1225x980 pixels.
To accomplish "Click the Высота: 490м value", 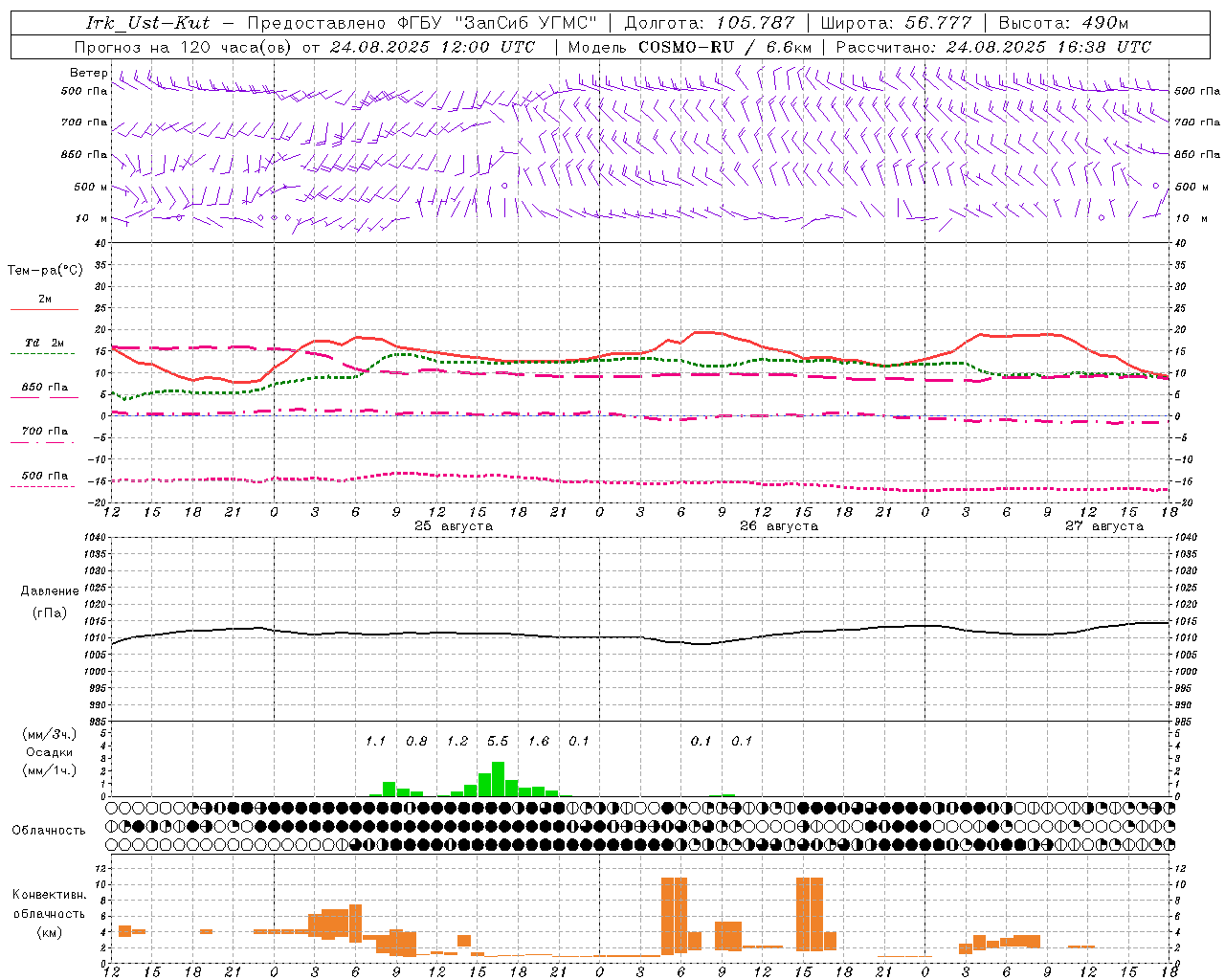I will click(1063, 23).
